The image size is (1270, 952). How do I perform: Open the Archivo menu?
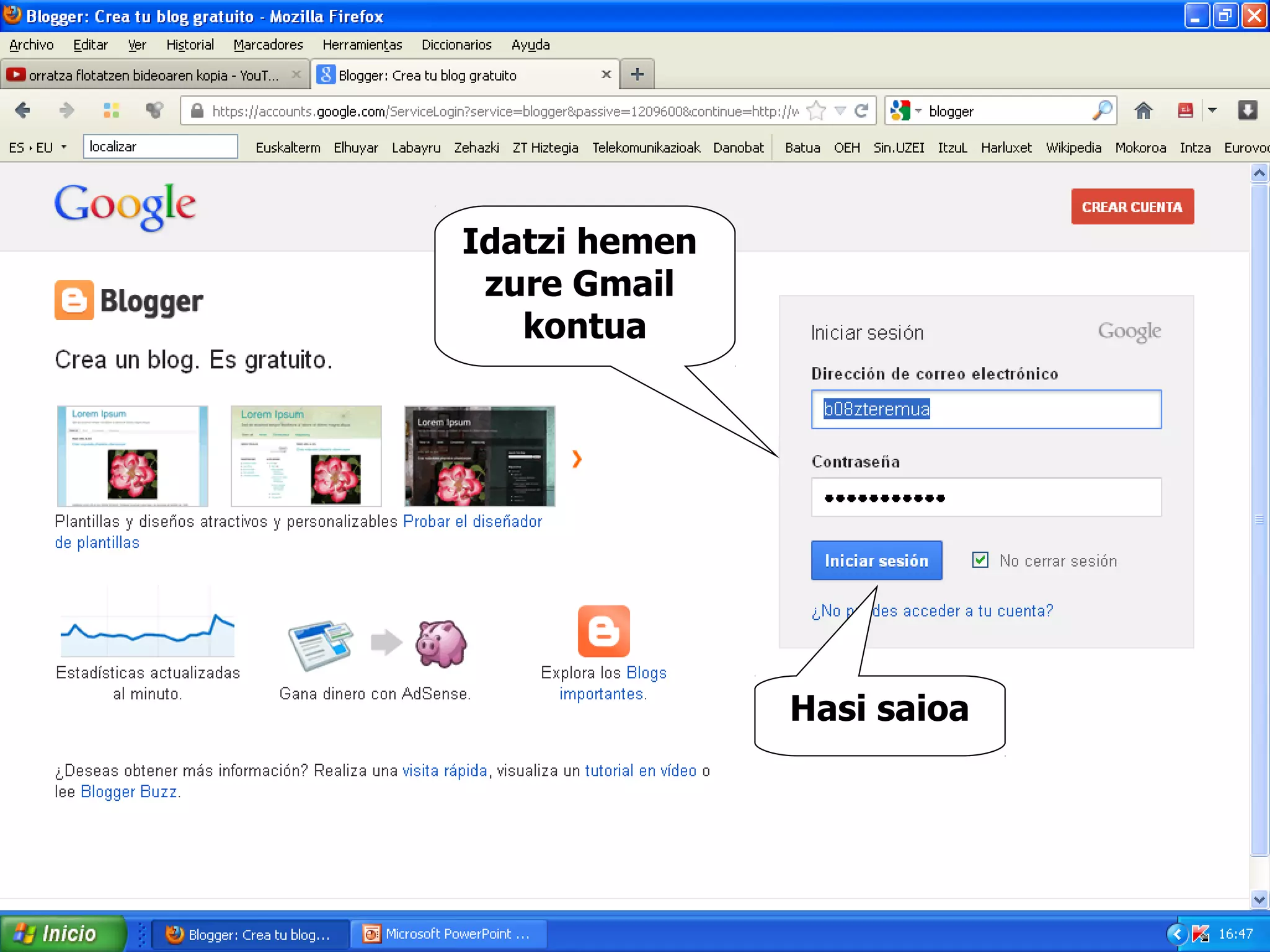[x=31, y=45]
